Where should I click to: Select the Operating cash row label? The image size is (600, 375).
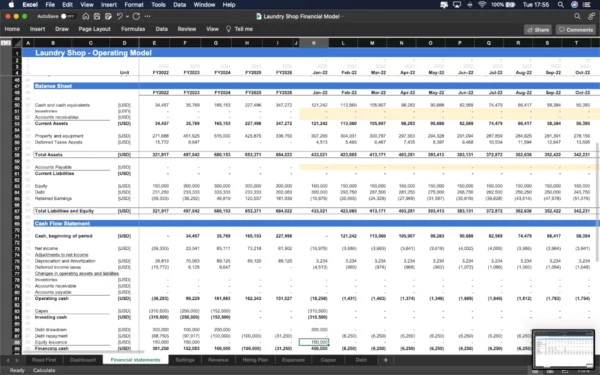click(x=52, y=298)
